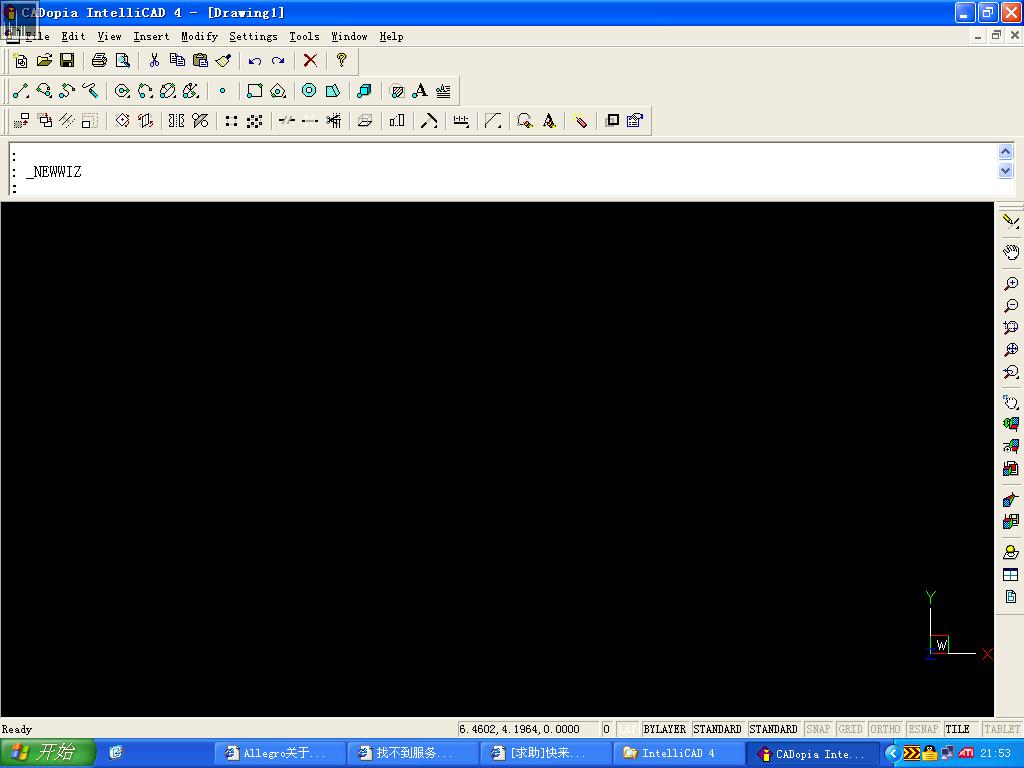Create a new drawing via toolbar icon
The width and height of the screenshot is (1024, 768).
[20, 61]
